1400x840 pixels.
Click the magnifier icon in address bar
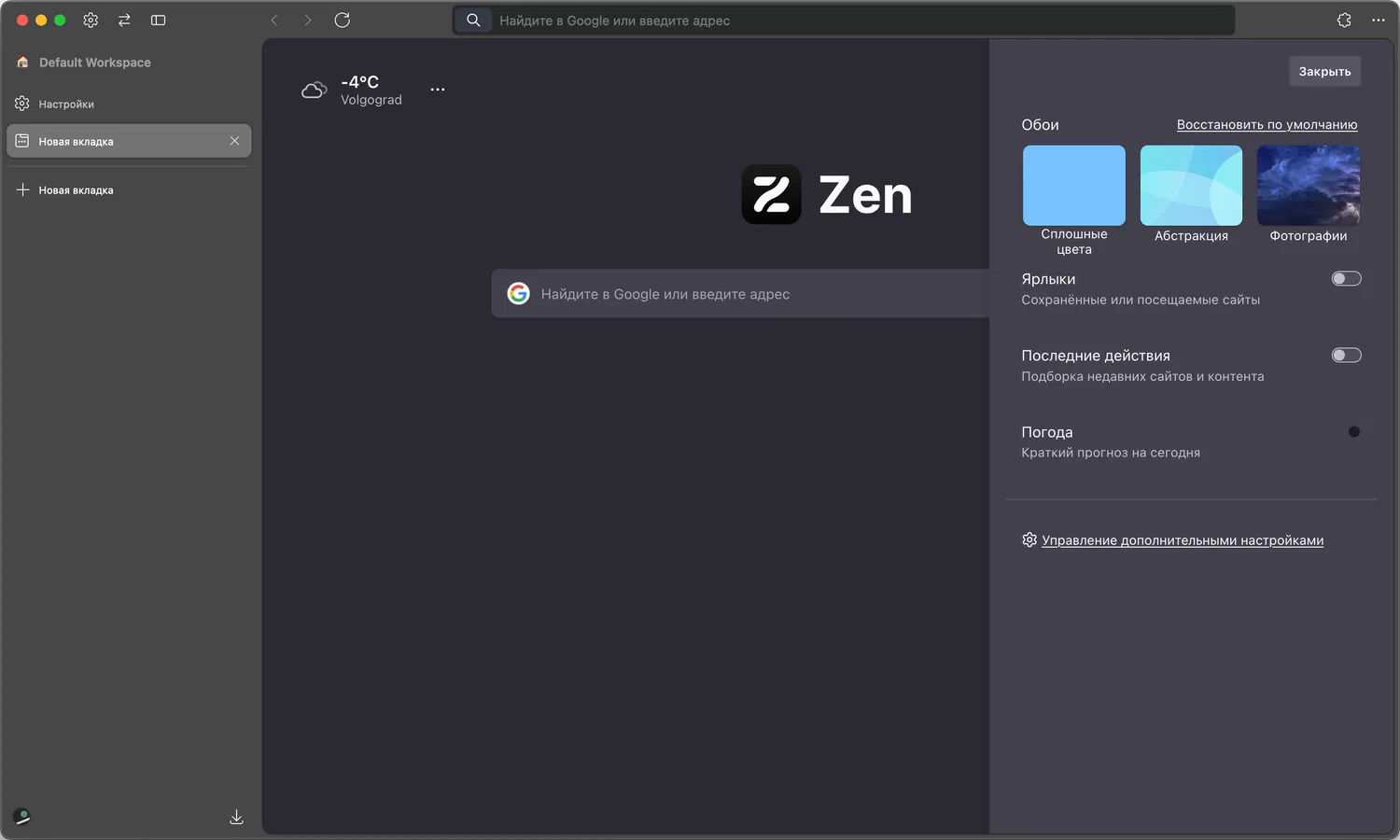coord(473,20)
